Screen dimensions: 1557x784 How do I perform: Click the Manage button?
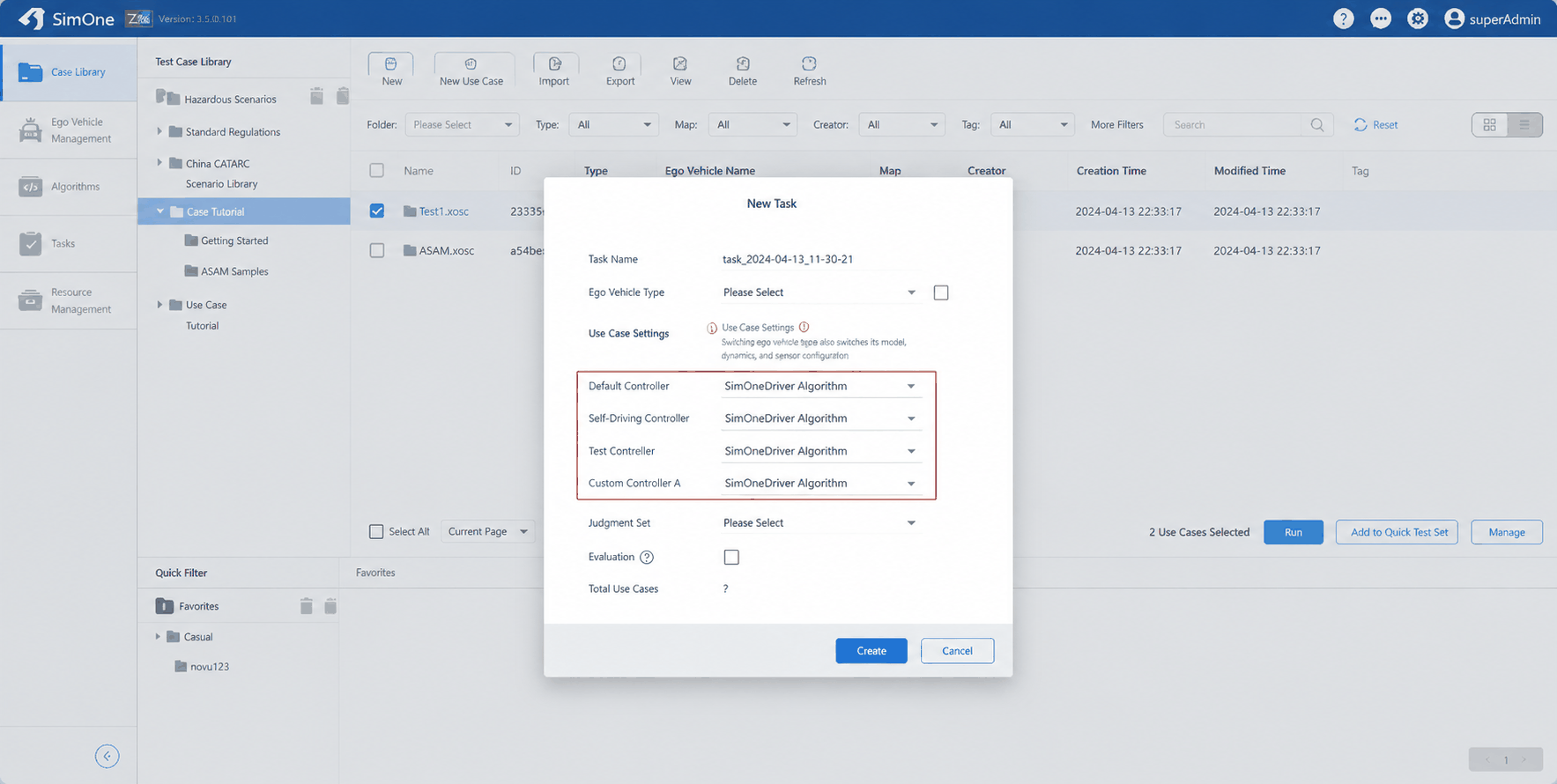point(1507,532)
